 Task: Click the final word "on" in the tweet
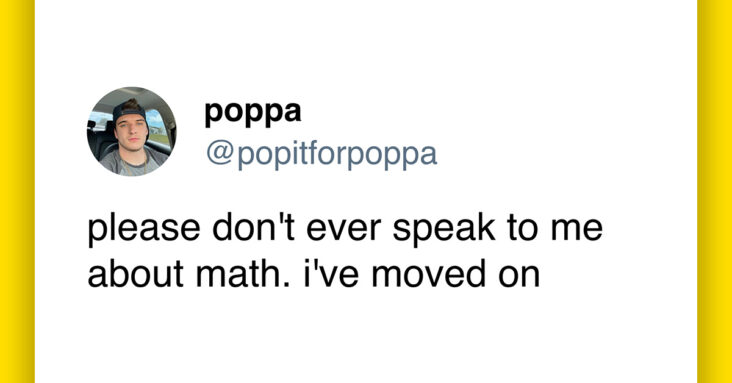(519, 277)
